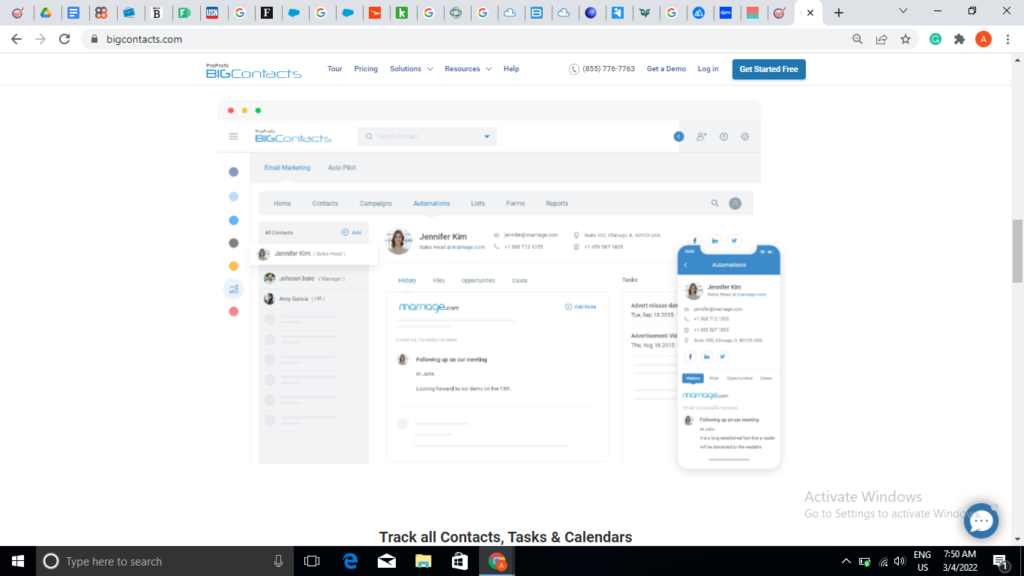1024x576 pixels.
Task: Click the ENG US language indicator
Action: coord(922,561)
